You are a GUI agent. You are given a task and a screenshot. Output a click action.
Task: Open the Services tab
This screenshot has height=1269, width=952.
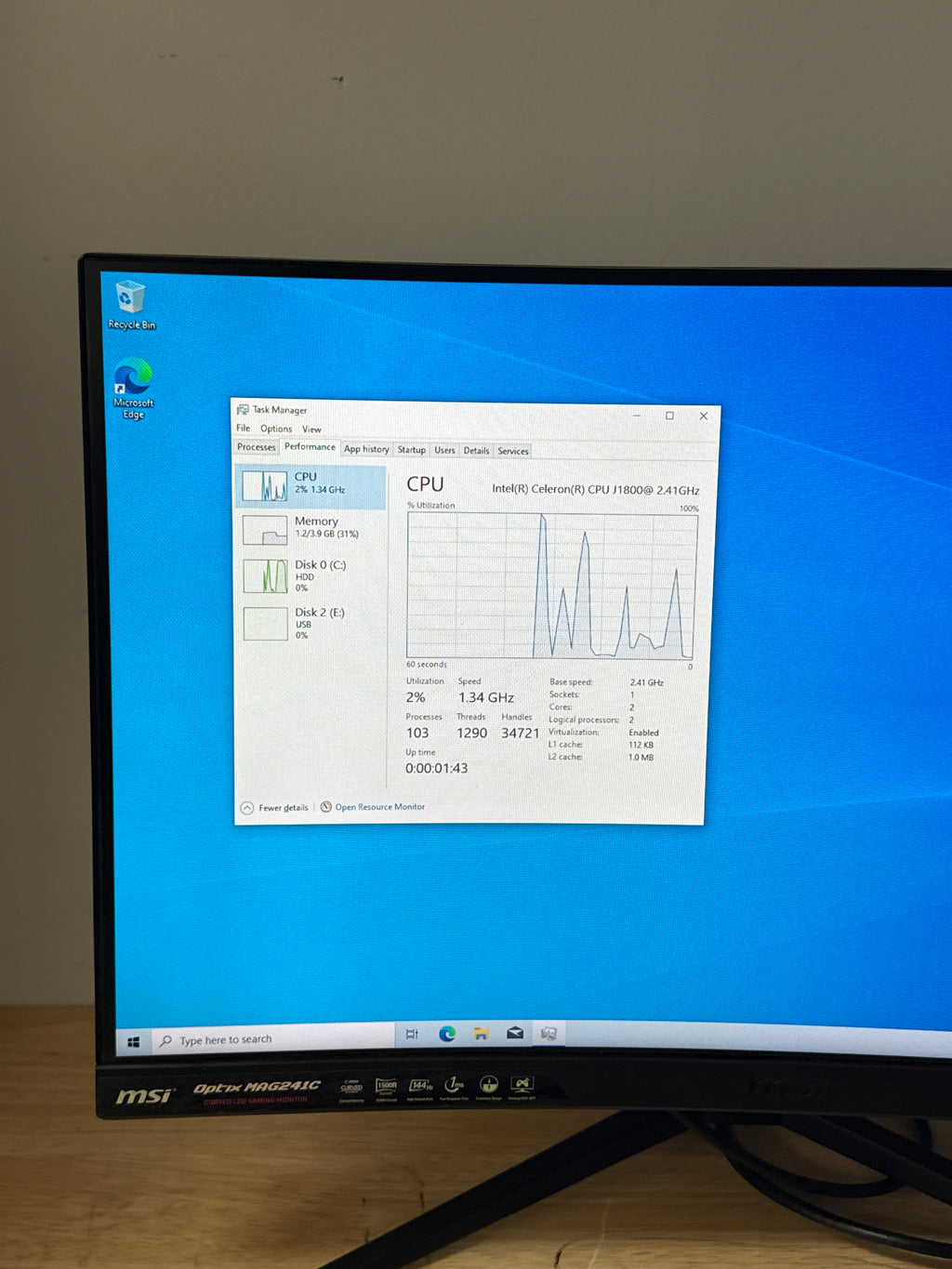point(513,451)
